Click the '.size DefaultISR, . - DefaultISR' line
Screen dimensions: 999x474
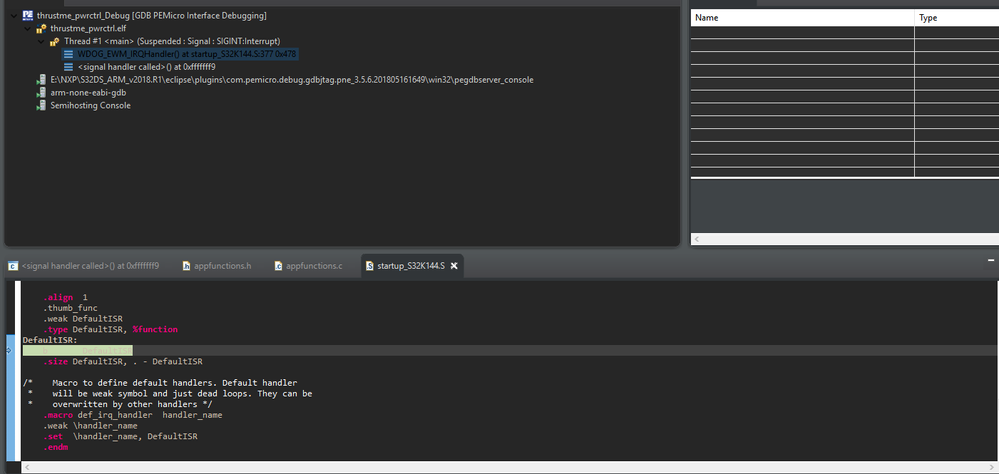123,361
